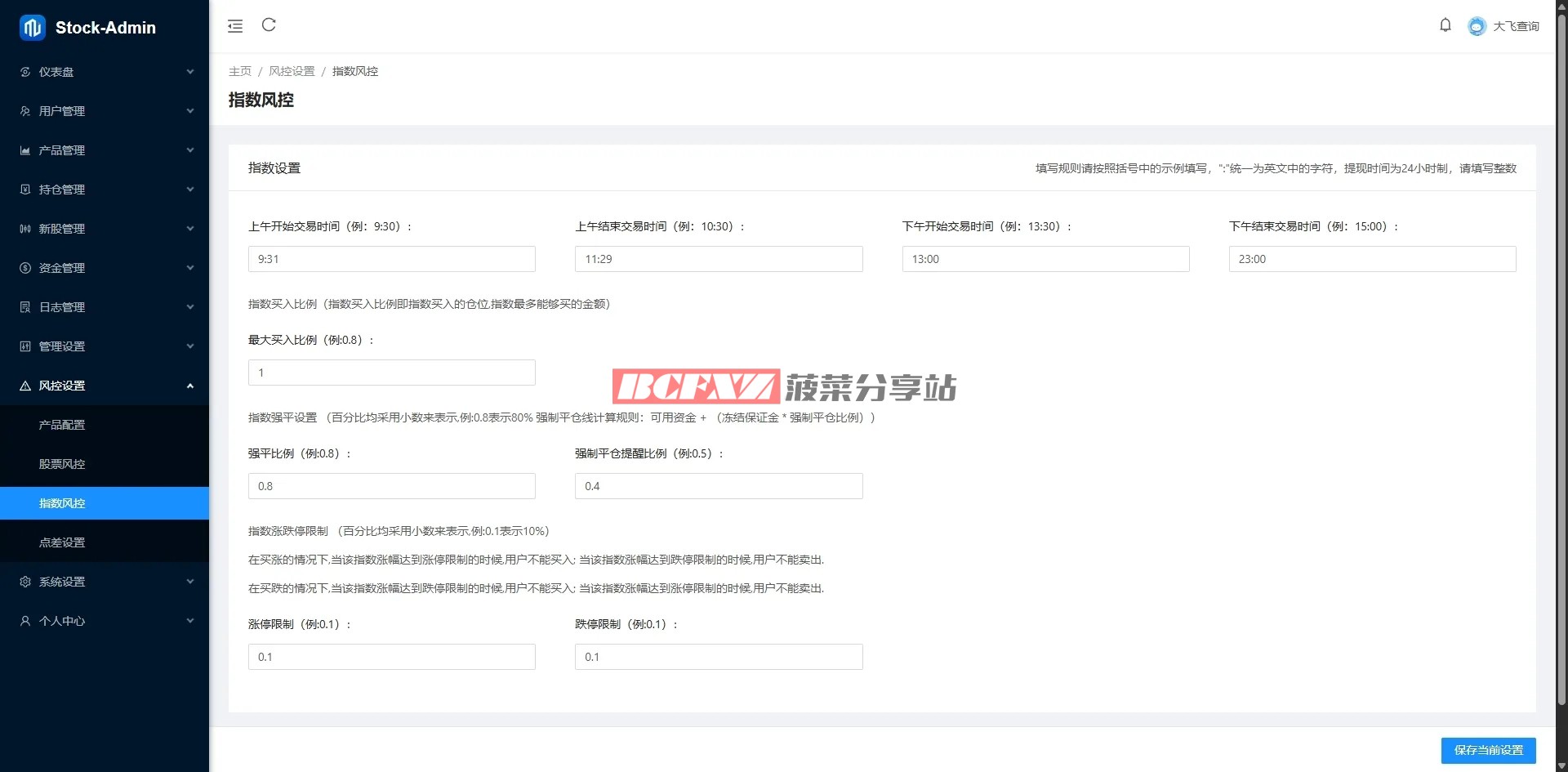Click the page refresh icon
1568x772 pixels.
[x=269, y=25]
